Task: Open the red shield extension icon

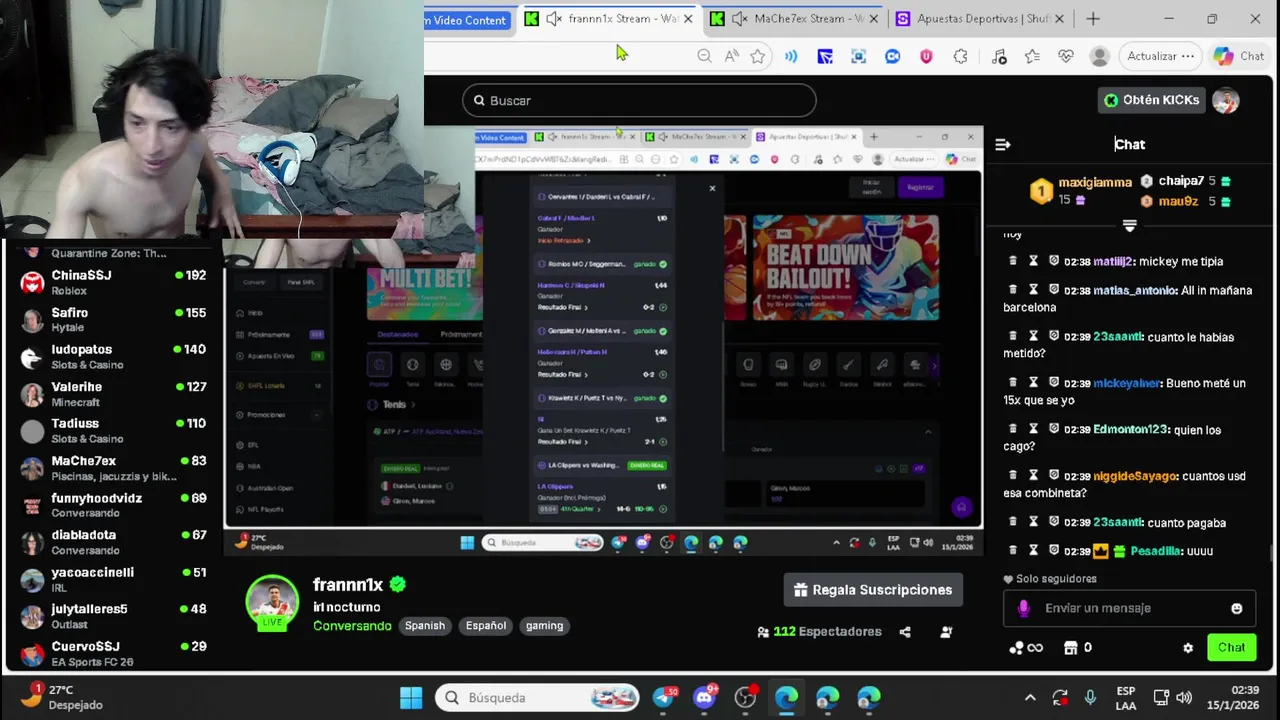Action: [926, 56]
